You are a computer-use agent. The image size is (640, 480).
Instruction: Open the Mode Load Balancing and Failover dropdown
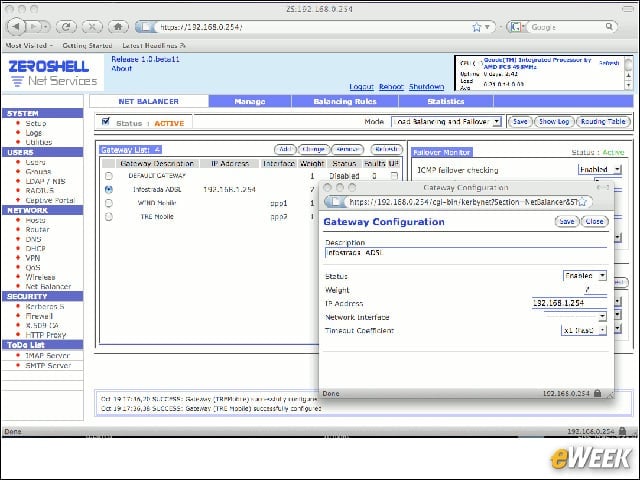coord(447,122)
